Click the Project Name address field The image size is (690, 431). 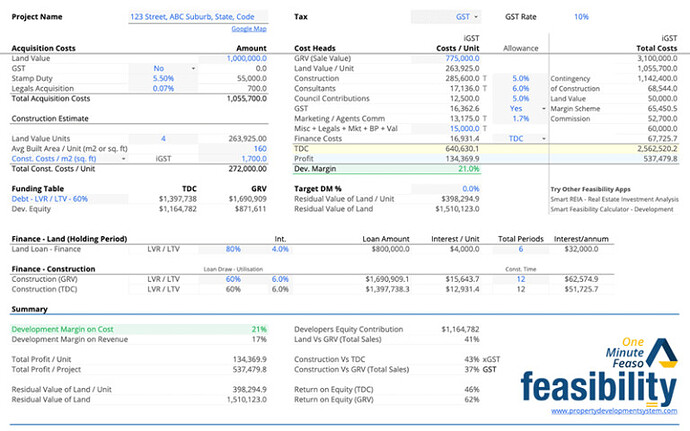point(198,17)
